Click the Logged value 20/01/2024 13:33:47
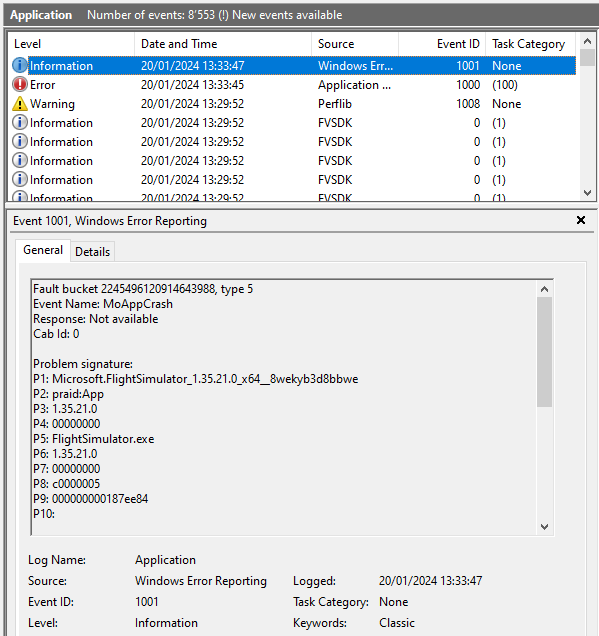The image size is (599, 636). [x=430, y=581]
